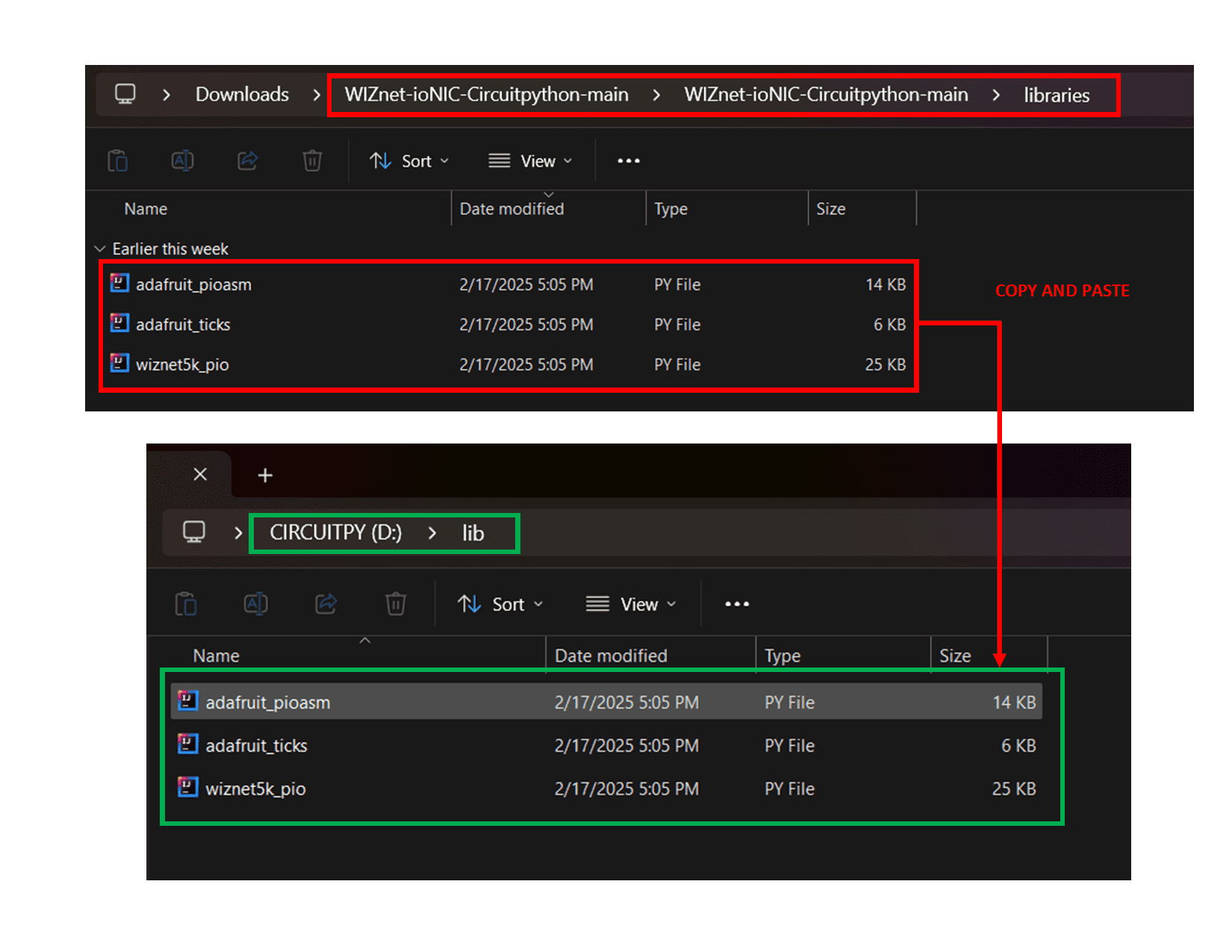Click Downloads in the upper breadcrumb path
Viewport: 1232px width, 952px height.
242,95
